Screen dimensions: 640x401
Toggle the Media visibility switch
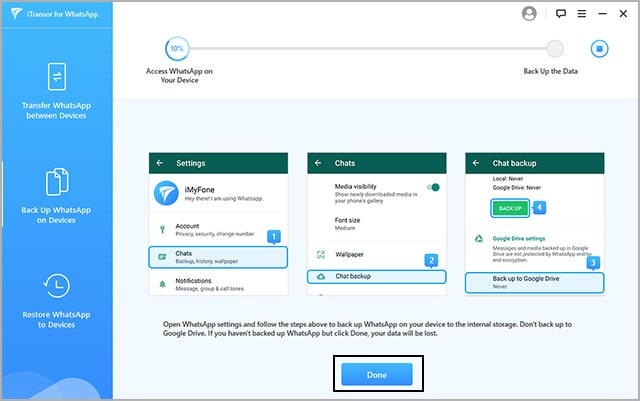pyautogui.click(x=433, y=187)
